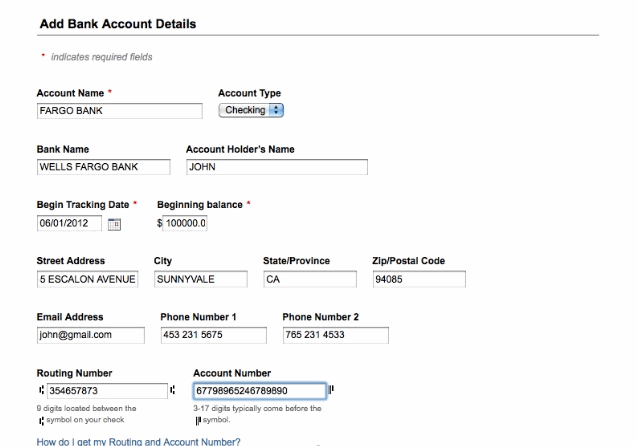Select the Beginning balance amount field
The height and width of the screenshot is (446, 637).
point(185,223)
